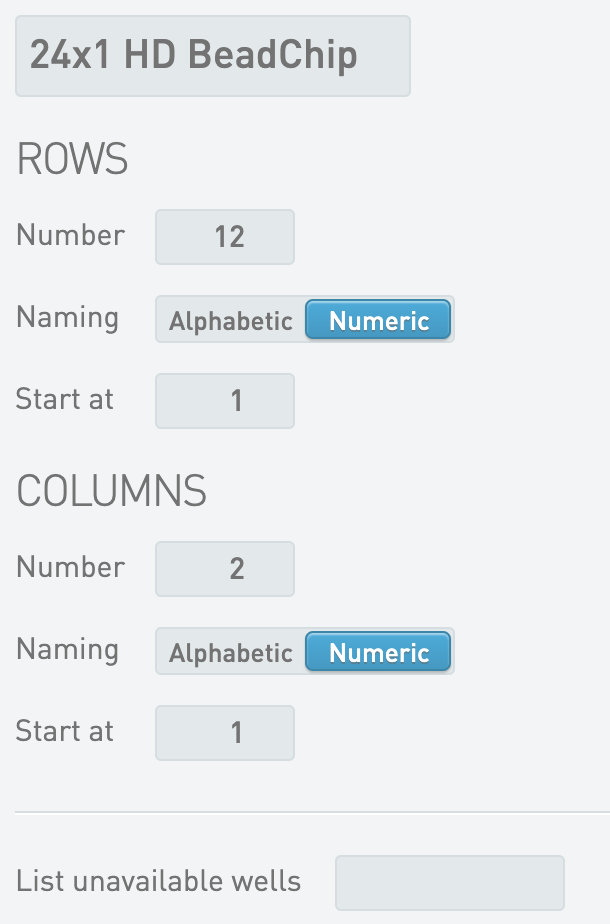Click the Rows "Start at" input field

tap(225, 401)
